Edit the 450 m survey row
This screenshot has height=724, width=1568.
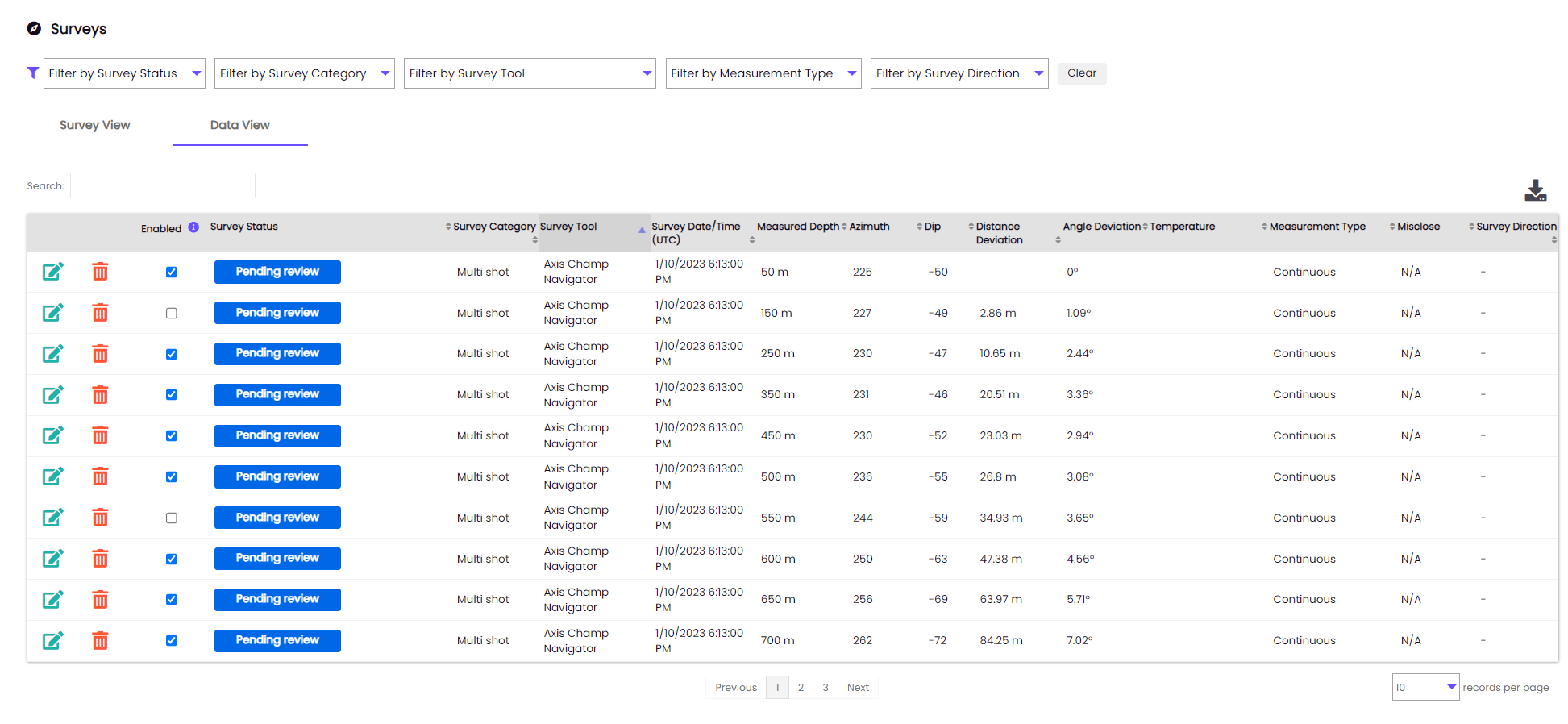[53, 435]
